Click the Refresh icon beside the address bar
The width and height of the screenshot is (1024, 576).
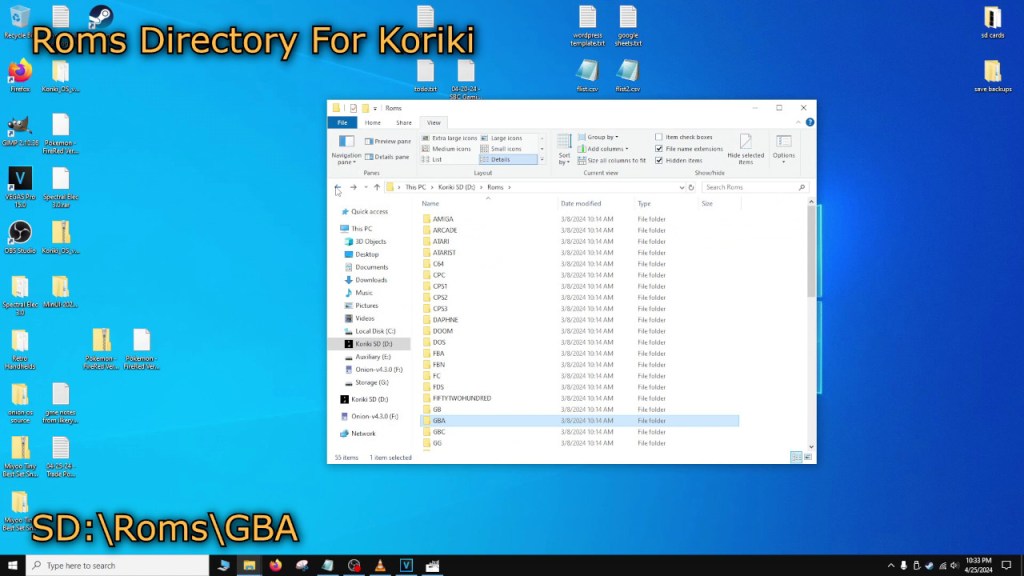[690, 187]
